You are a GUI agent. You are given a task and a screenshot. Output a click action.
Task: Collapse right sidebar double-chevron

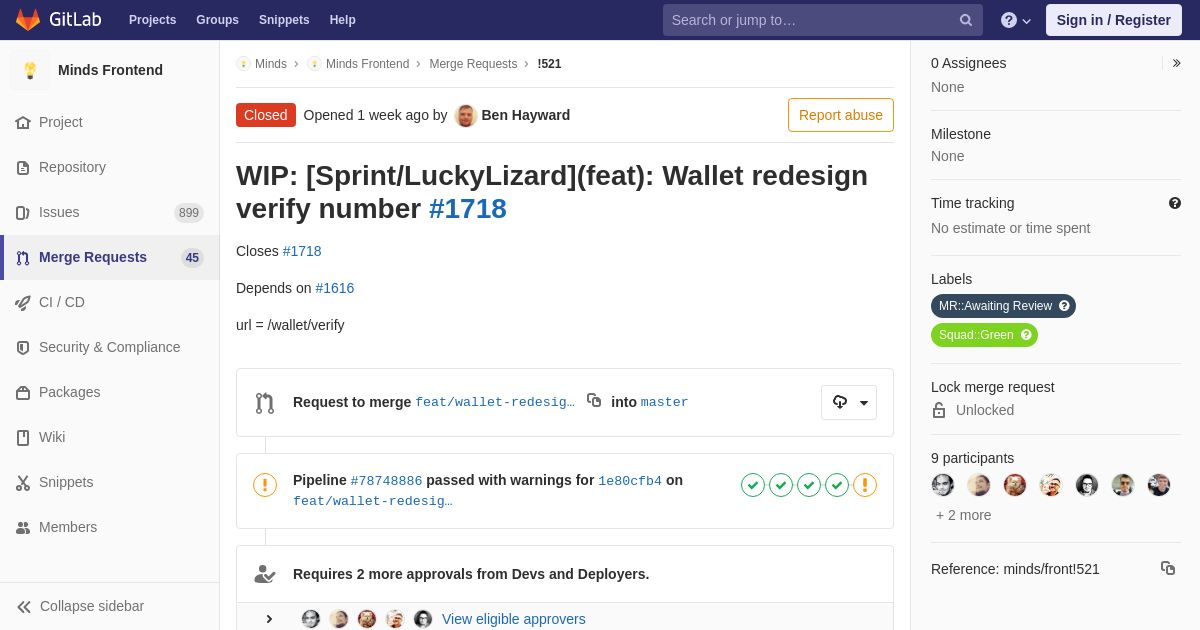tap(1176, 63)
